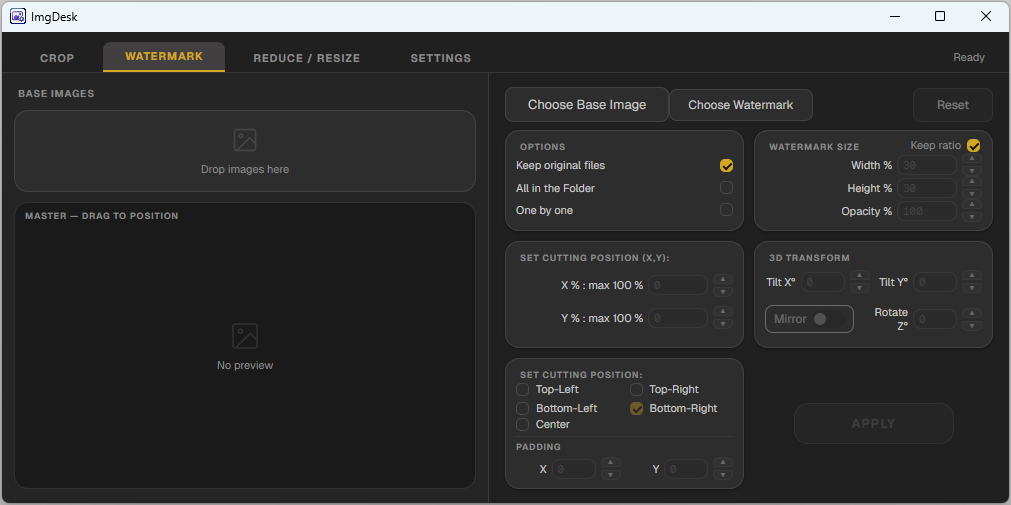Click the Height % input field
The image size is (1011, 505).
coord(927,188)
